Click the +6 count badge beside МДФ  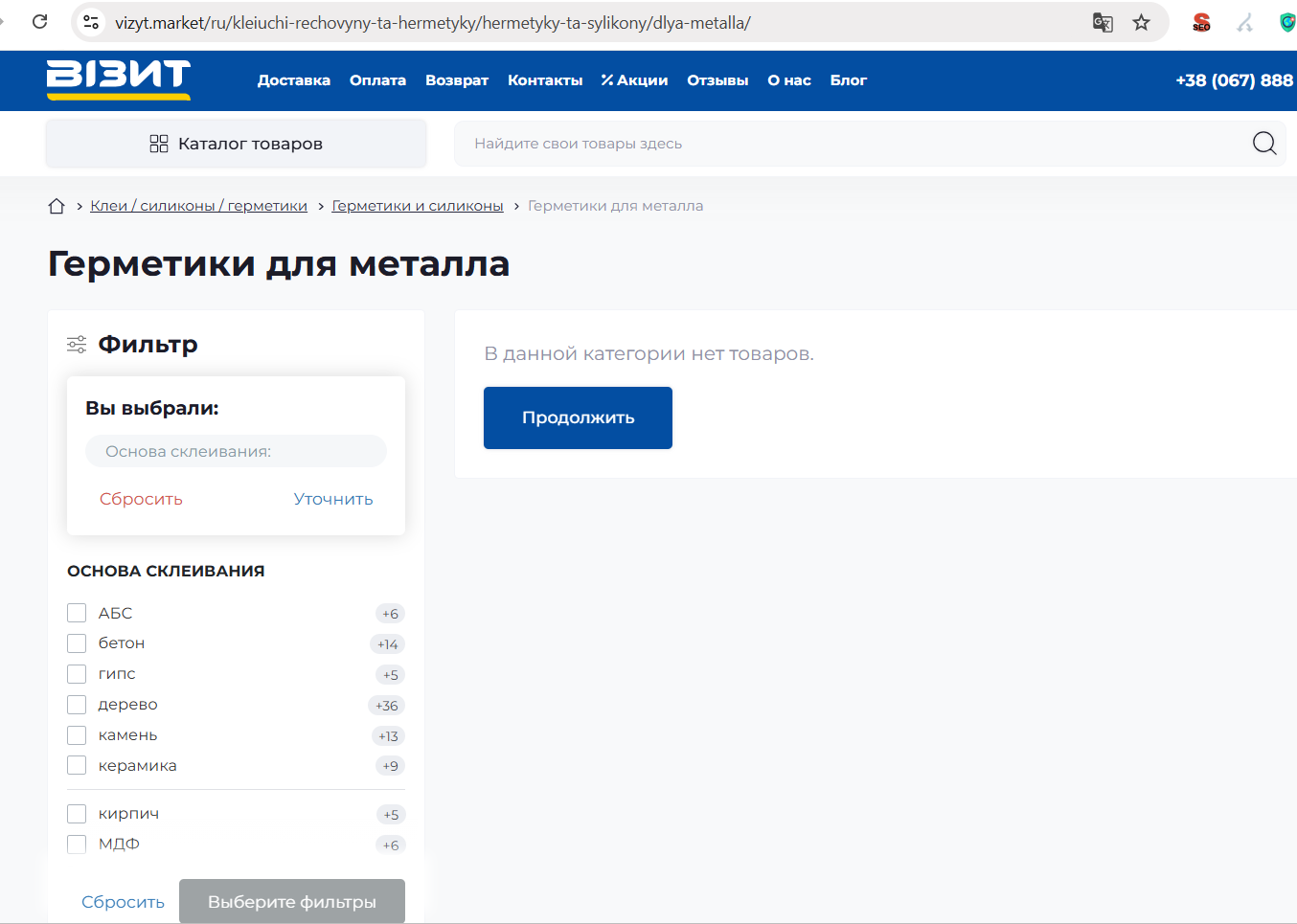[x=390, y=845]
